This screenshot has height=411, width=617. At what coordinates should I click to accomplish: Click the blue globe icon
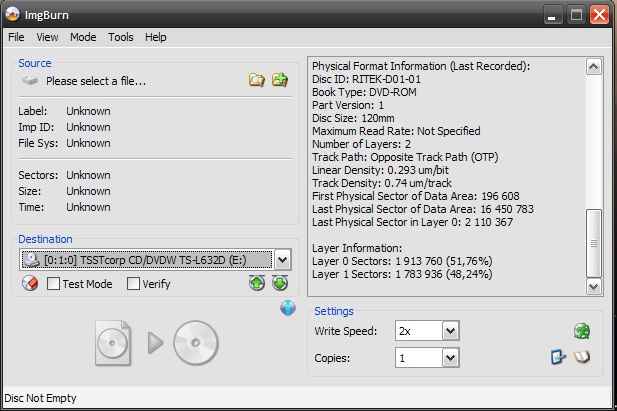288,308
